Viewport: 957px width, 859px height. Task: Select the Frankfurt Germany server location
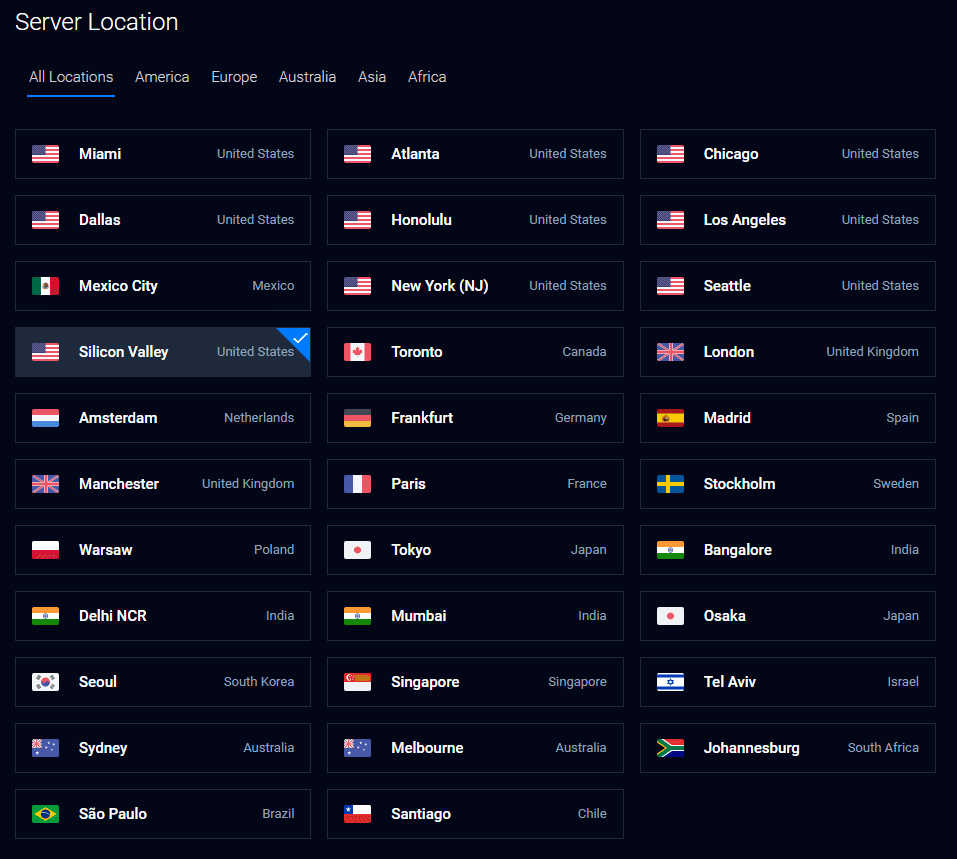pyautogui.click(x=475, y=418)
